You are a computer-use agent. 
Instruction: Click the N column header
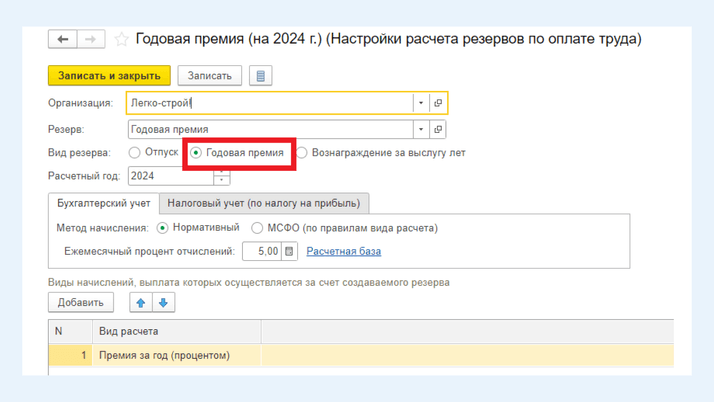click(x=71, y=331)
